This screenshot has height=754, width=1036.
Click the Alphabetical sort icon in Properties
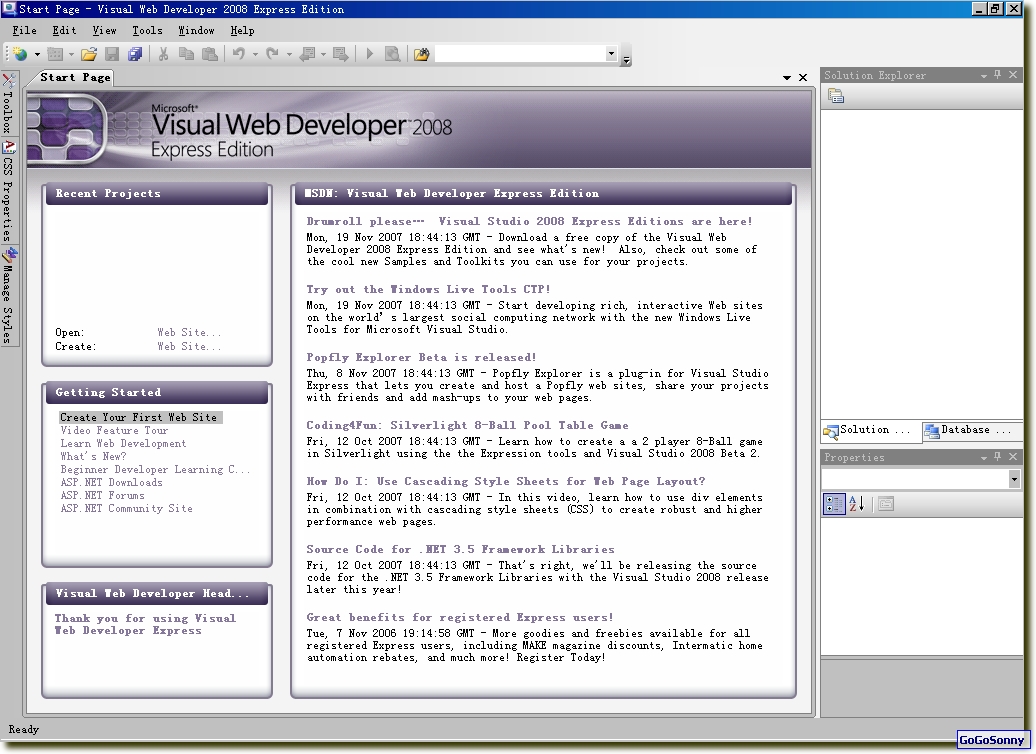point(857,504)
